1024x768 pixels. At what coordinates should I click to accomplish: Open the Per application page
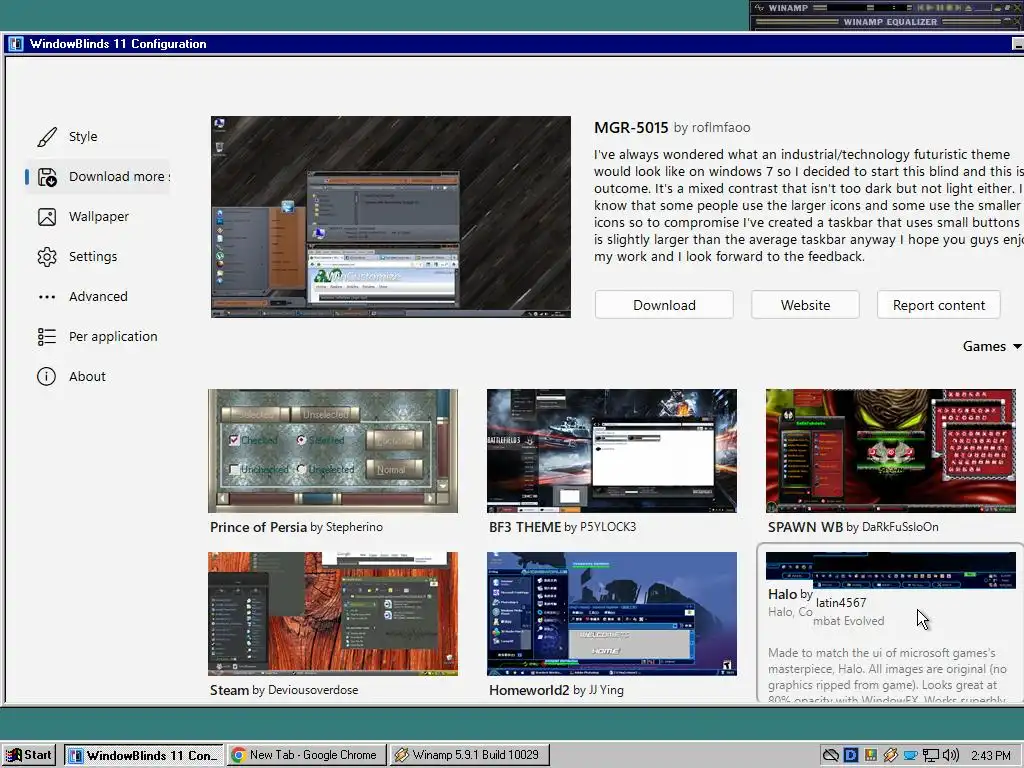pyautogui.click(x=98, y=336)
